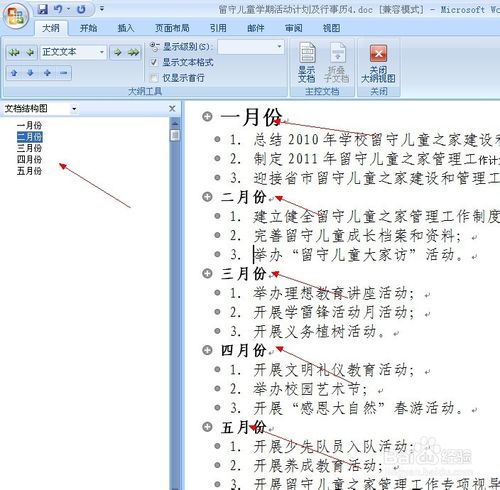Move outline item up arrow
500x490 pixels.
pos(14,73)
